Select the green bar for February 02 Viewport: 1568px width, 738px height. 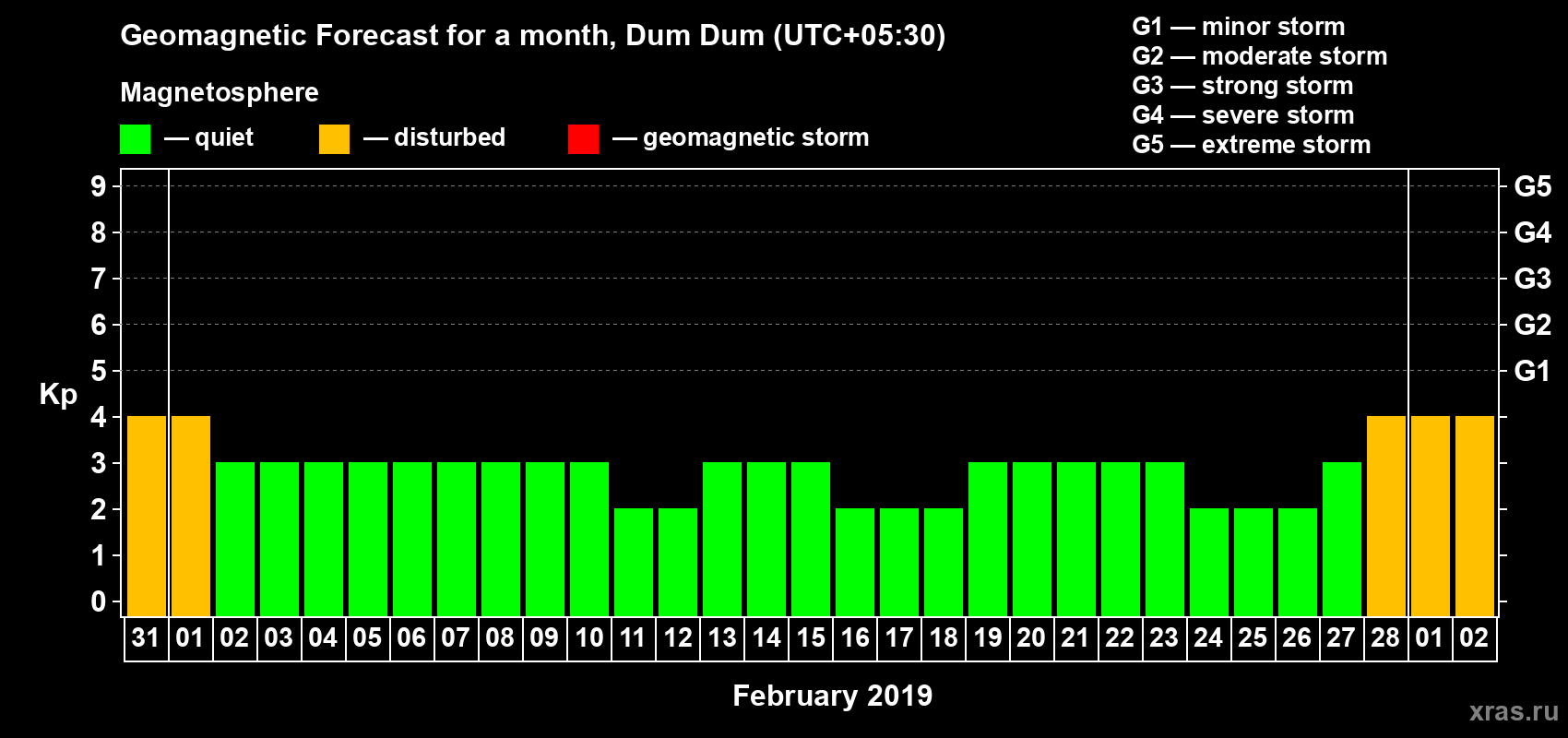tap(235, 539)
